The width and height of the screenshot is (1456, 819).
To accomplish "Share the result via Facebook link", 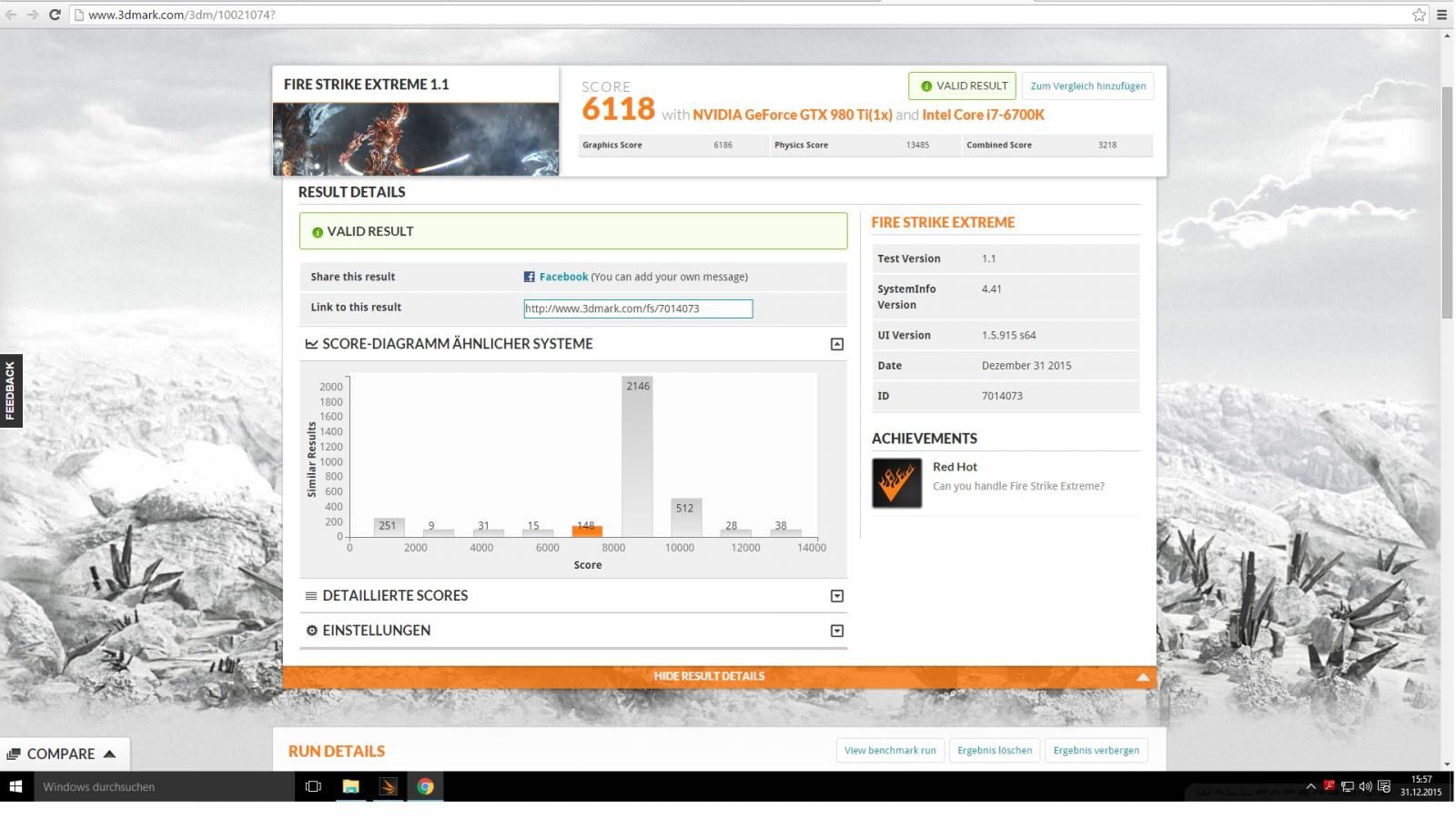I will [x=563, y=277].
